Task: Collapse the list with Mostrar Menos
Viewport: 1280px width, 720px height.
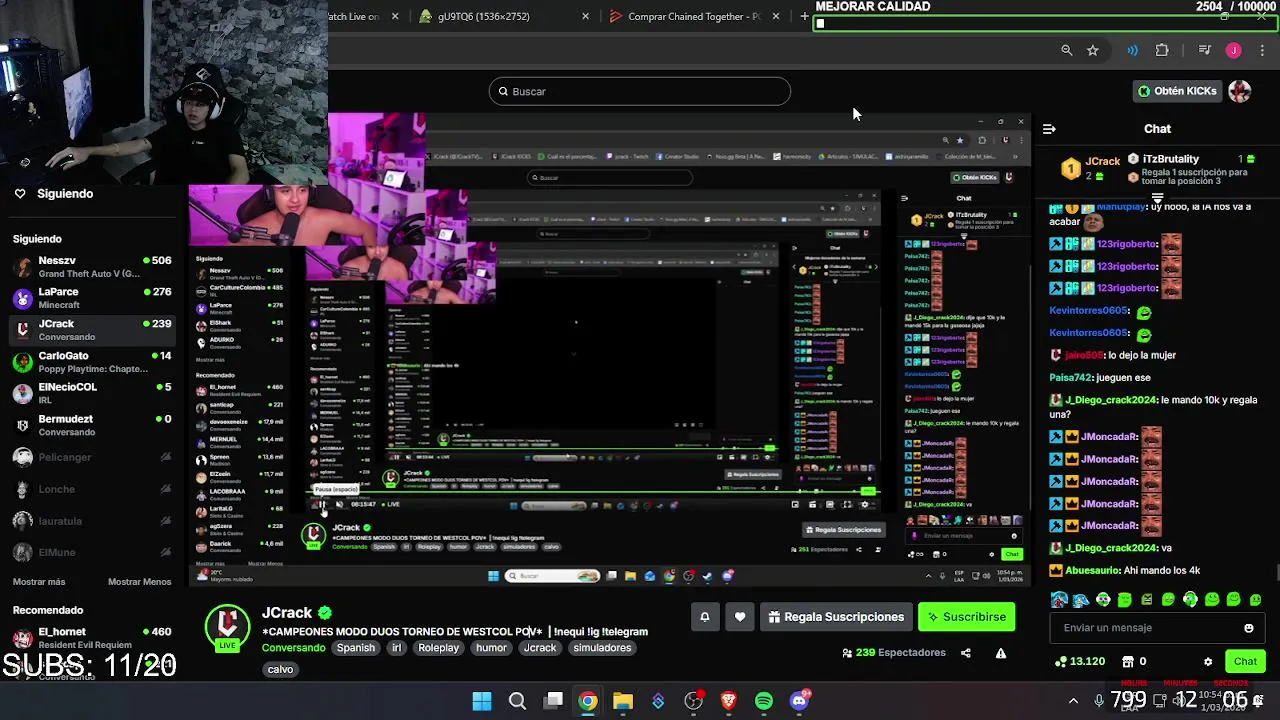Action: [x=139, y=582]
